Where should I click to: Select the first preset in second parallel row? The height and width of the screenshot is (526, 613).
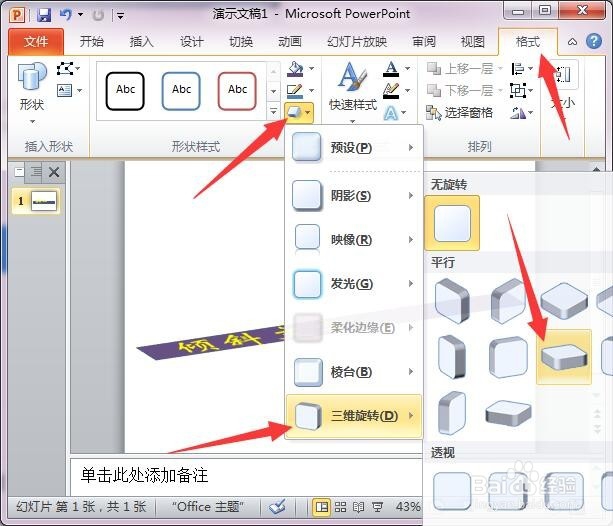coord(452,357)
